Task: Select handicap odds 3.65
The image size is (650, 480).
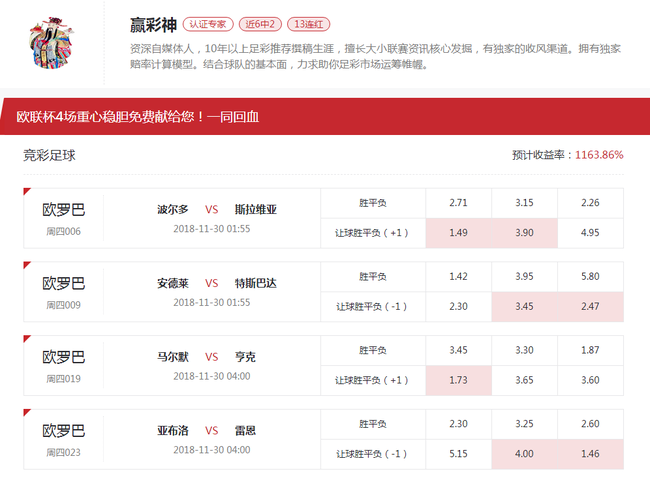Action: click(524, 381)
